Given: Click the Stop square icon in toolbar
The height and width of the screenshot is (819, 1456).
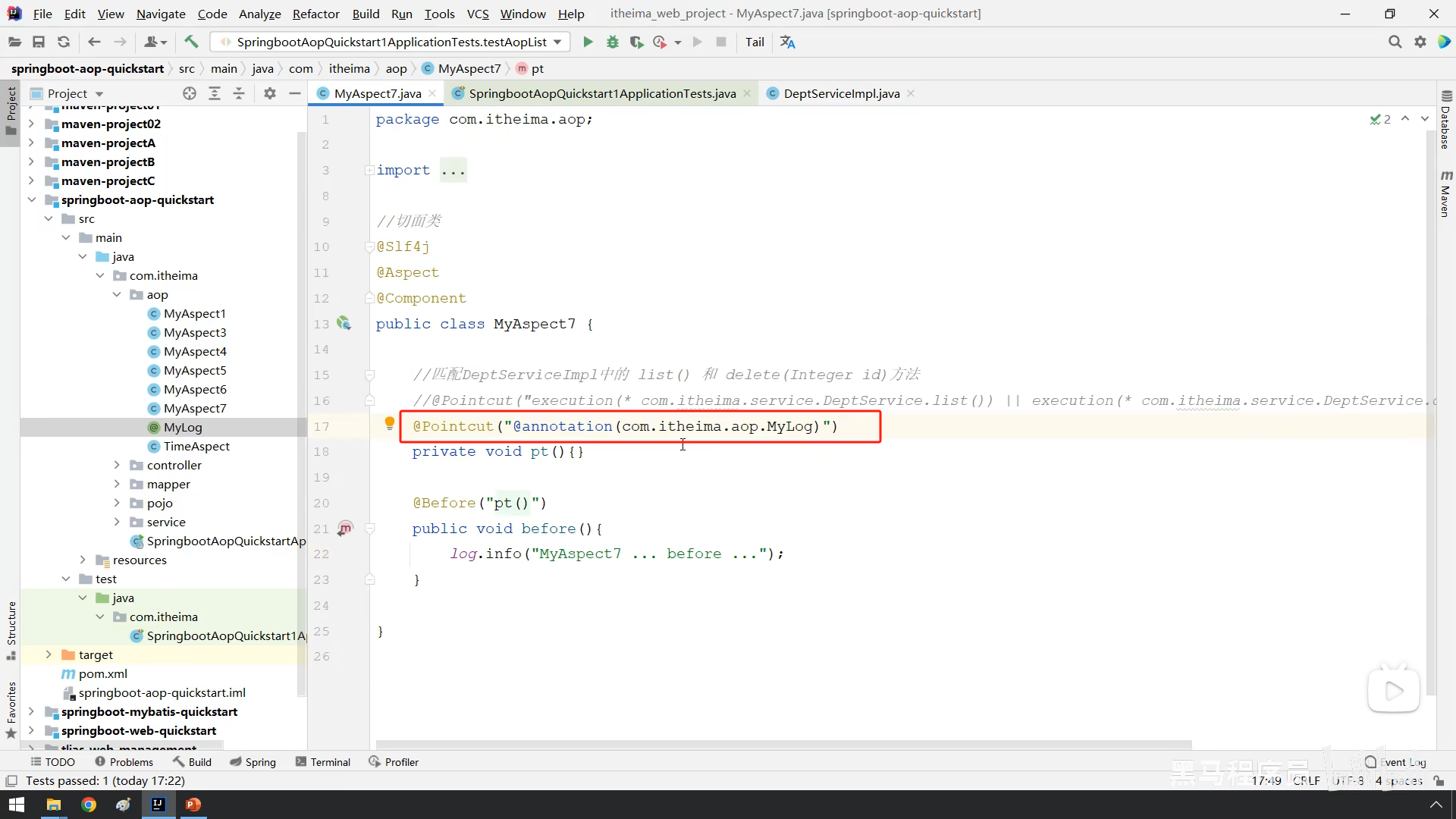Looking at the screenshot, I should [x=721, y=42].
